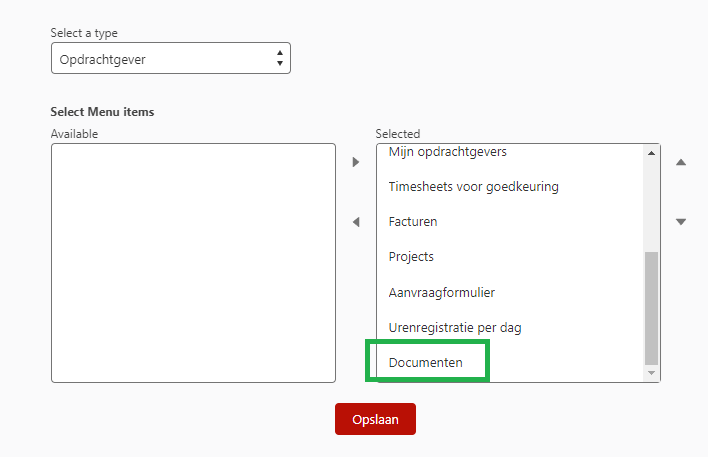The width and height of the screenshot is (708, 457).
Task: Click the "Select Menu items" heading
Action: pyautogui.click(x=102, y=112)
